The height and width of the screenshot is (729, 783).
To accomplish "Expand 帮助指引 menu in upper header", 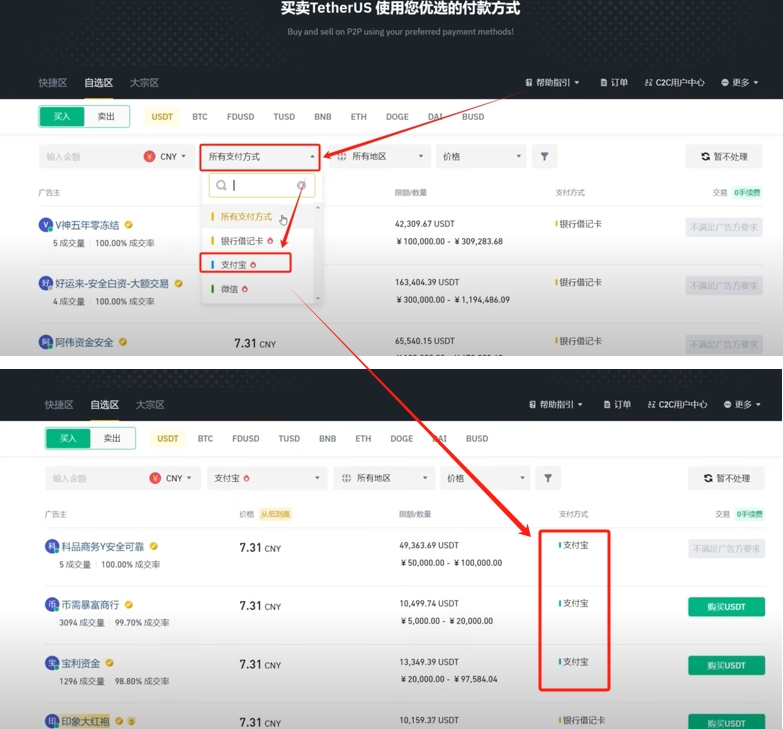I will pos(552,82).
